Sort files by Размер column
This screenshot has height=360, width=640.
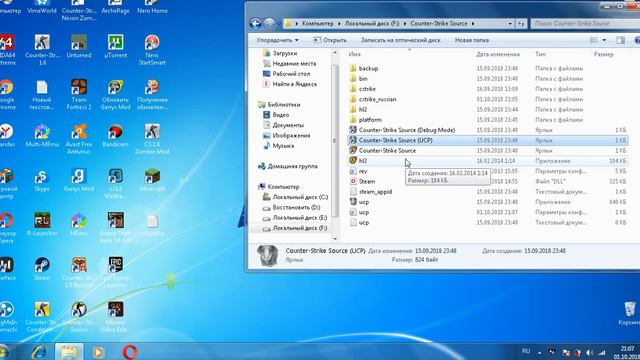tap(604, 54)
